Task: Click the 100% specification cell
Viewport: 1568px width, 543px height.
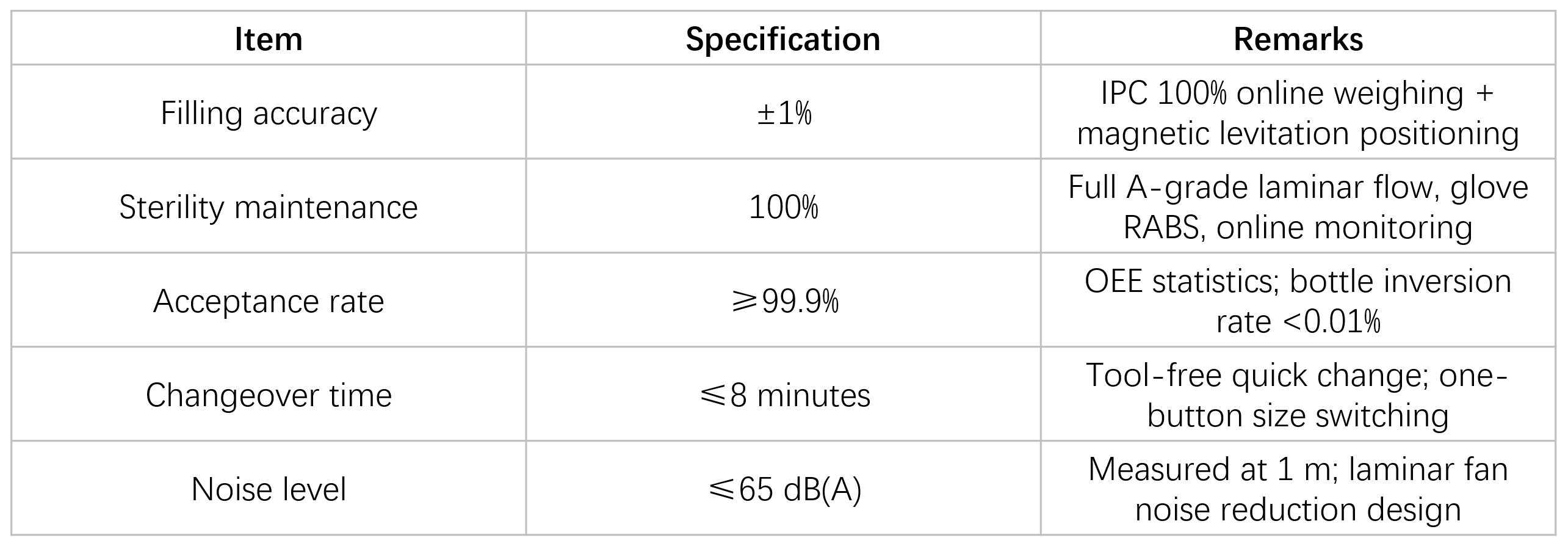Action: [783, 207]
